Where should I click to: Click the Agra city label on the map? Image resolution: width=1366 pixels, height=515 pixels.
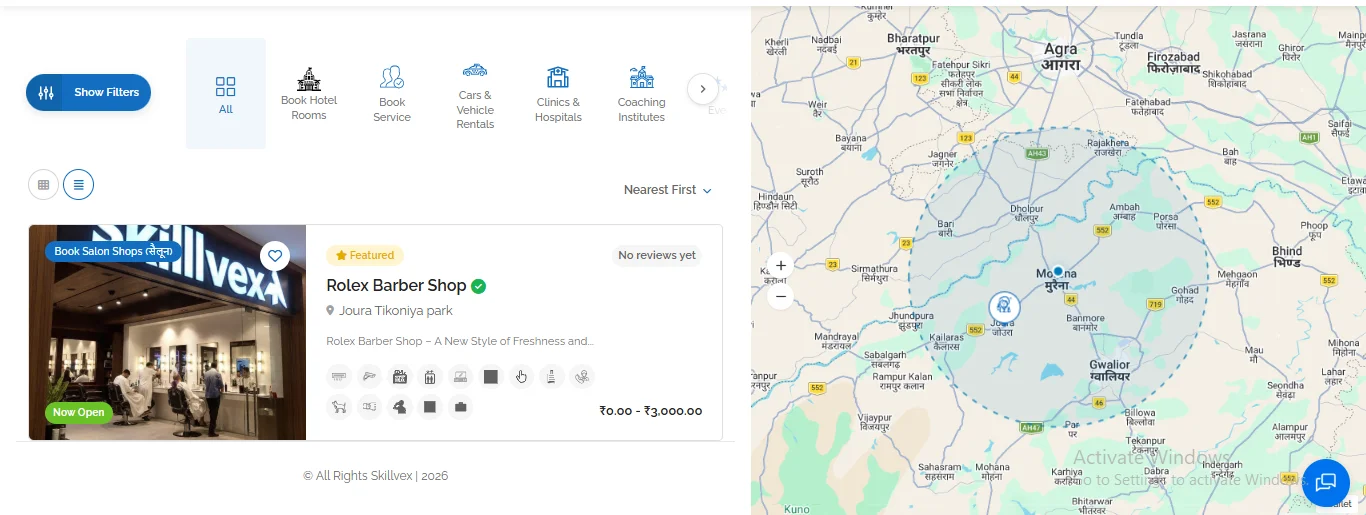point(1060,57)
